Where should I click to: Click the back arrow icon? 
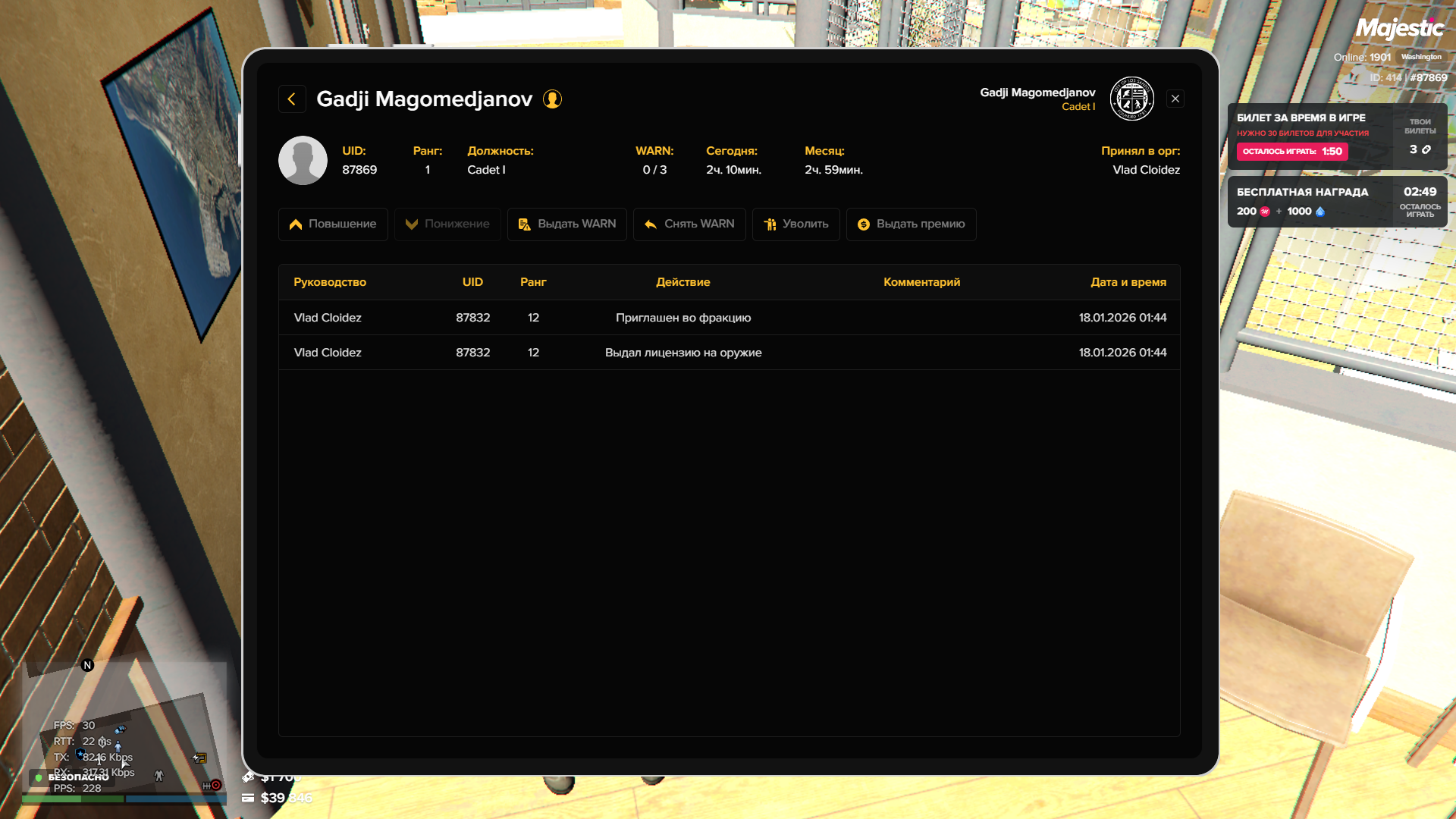pos(292,99)
